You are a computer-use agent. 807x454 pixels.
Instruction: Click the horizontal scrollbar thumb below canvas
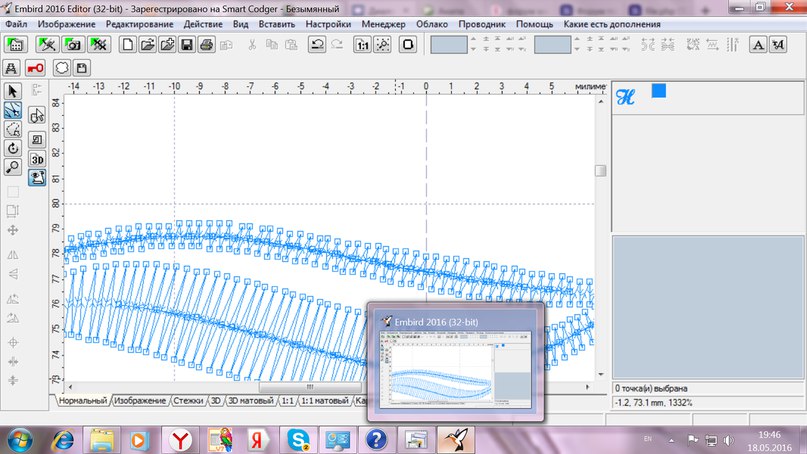tap(309, 386)
